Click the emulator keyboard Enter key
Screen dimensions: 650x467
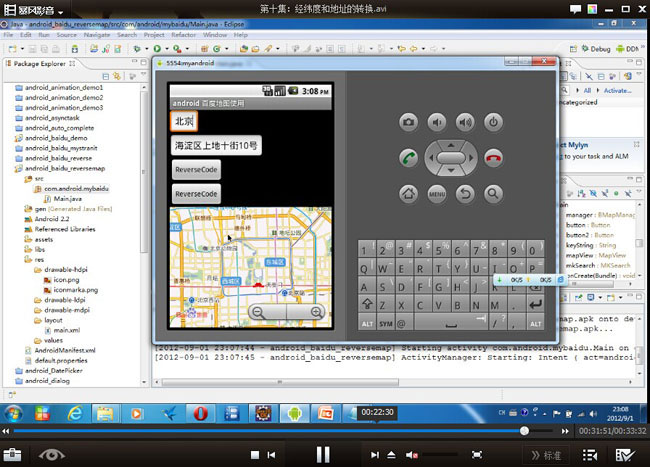[x=535, y=305]
